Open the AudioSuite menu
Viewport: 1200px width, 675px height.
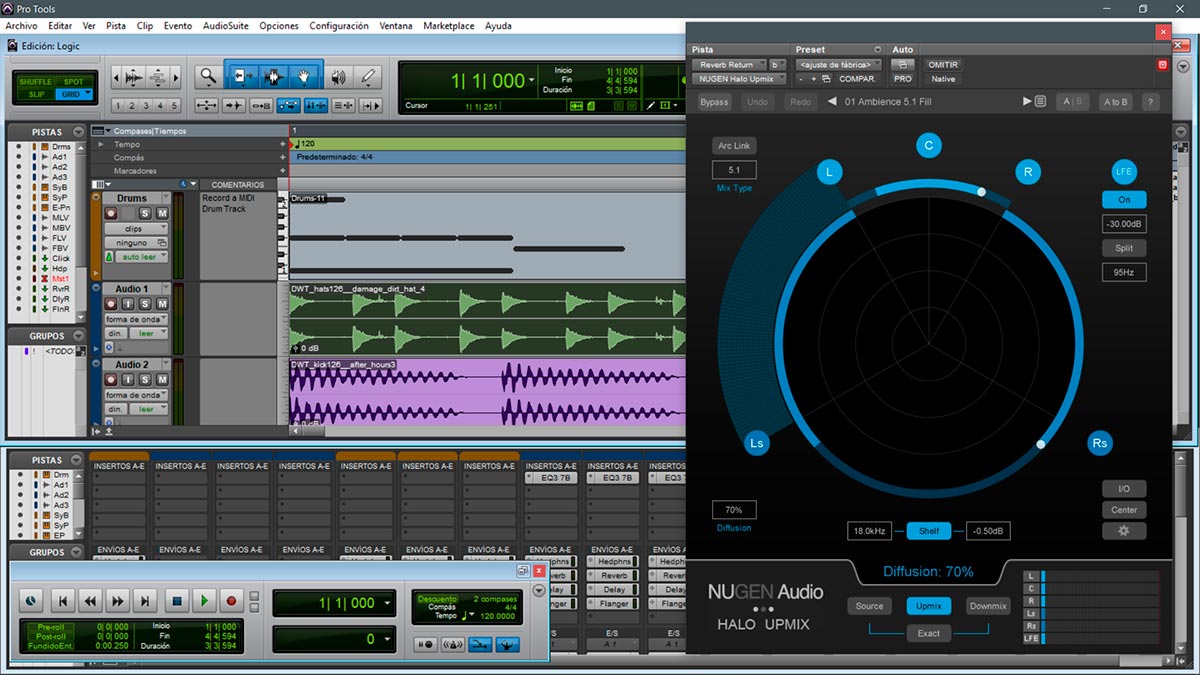pyautogui.click(x=226, y=26)
